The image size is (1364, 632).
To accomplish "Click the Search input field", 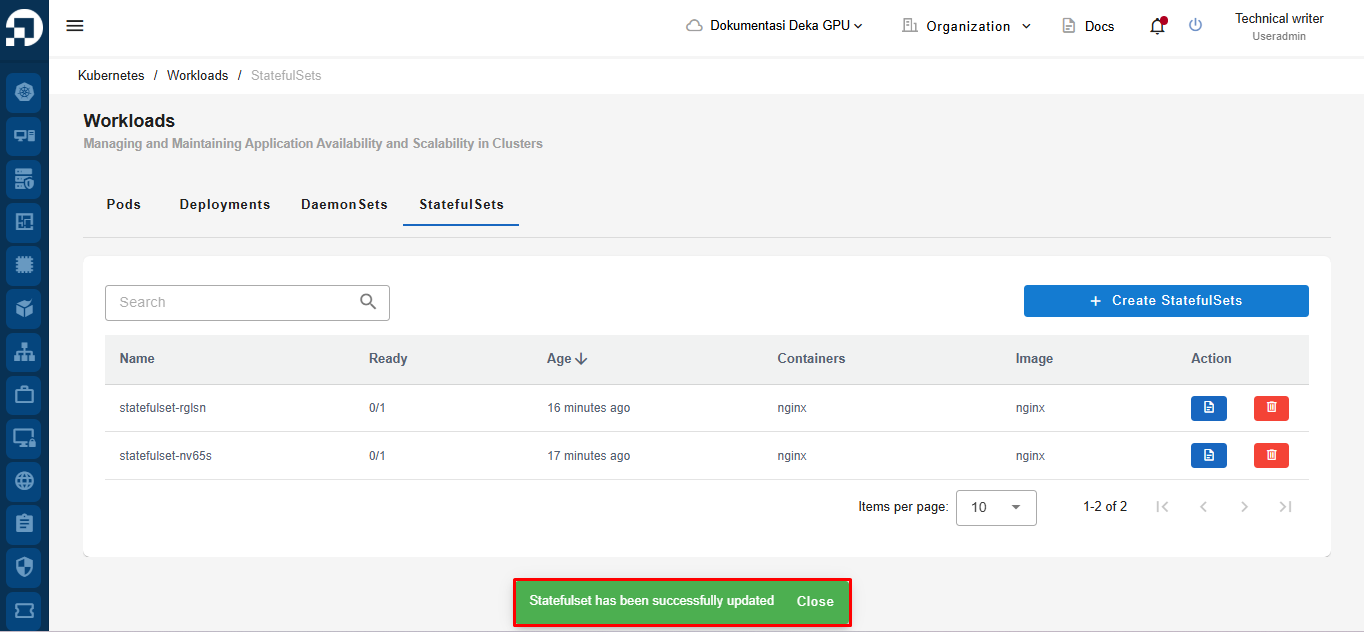I will tap(230, 303).
